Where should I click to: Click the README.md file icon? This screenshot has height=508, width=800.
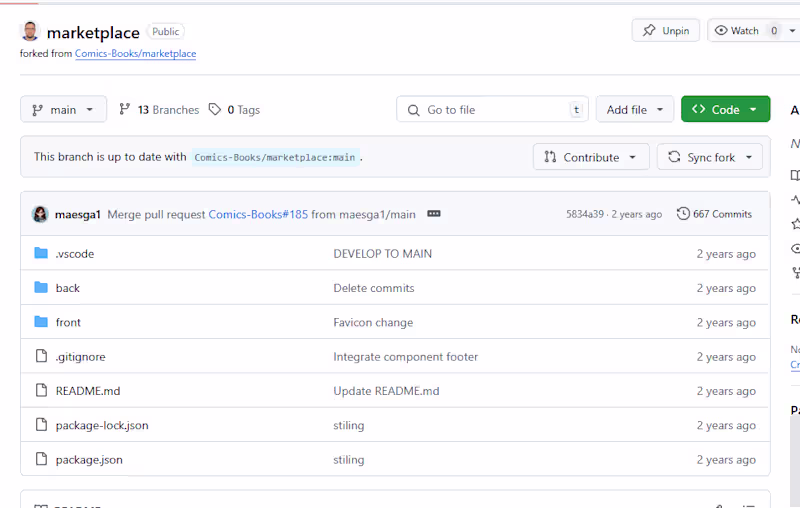[41, 390]
